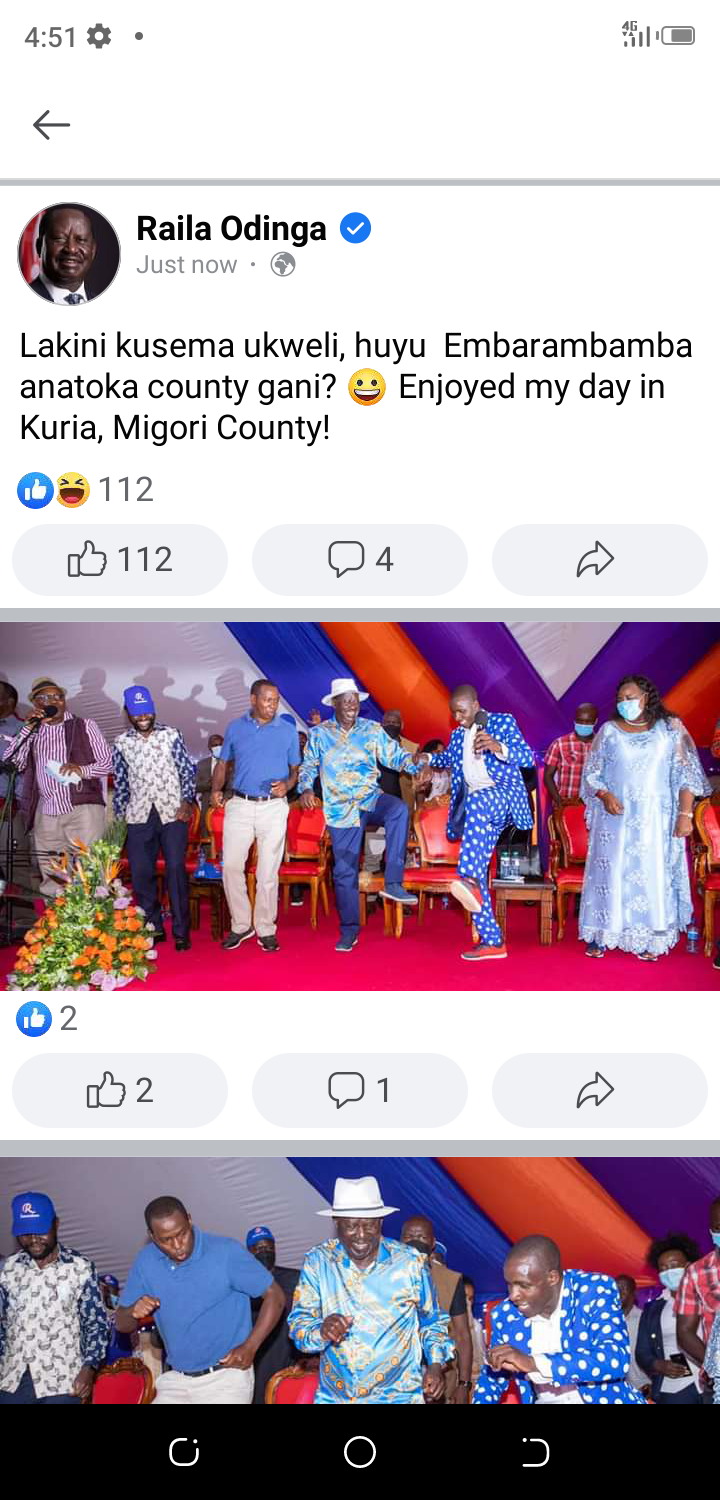Open the Raila Odinga profile name link
The width and height of the screenshot is (720, 1500).
tap(231, 228)
